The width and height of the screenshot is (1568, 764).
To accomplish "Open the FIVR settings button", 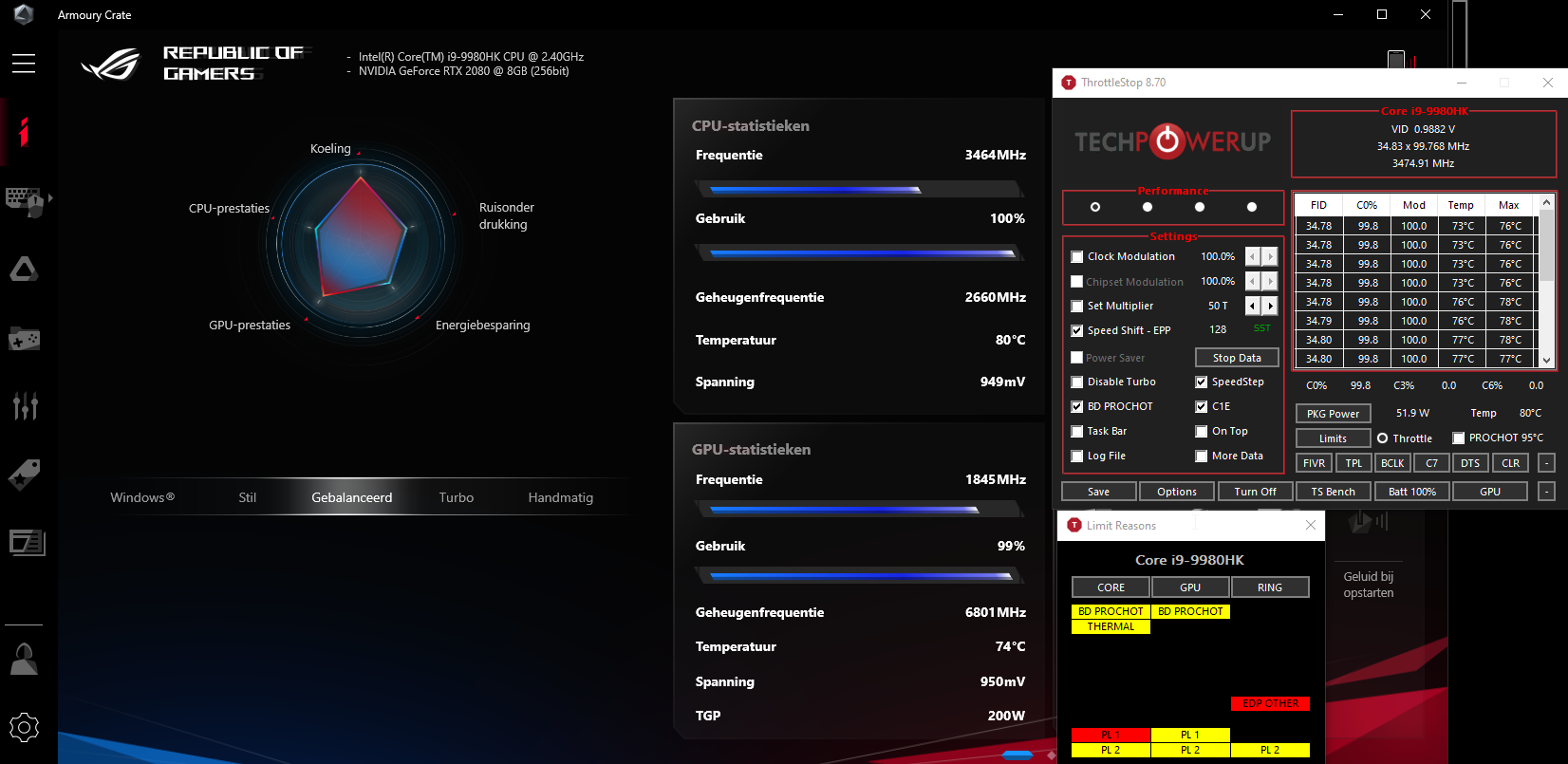I will 1315,463.
